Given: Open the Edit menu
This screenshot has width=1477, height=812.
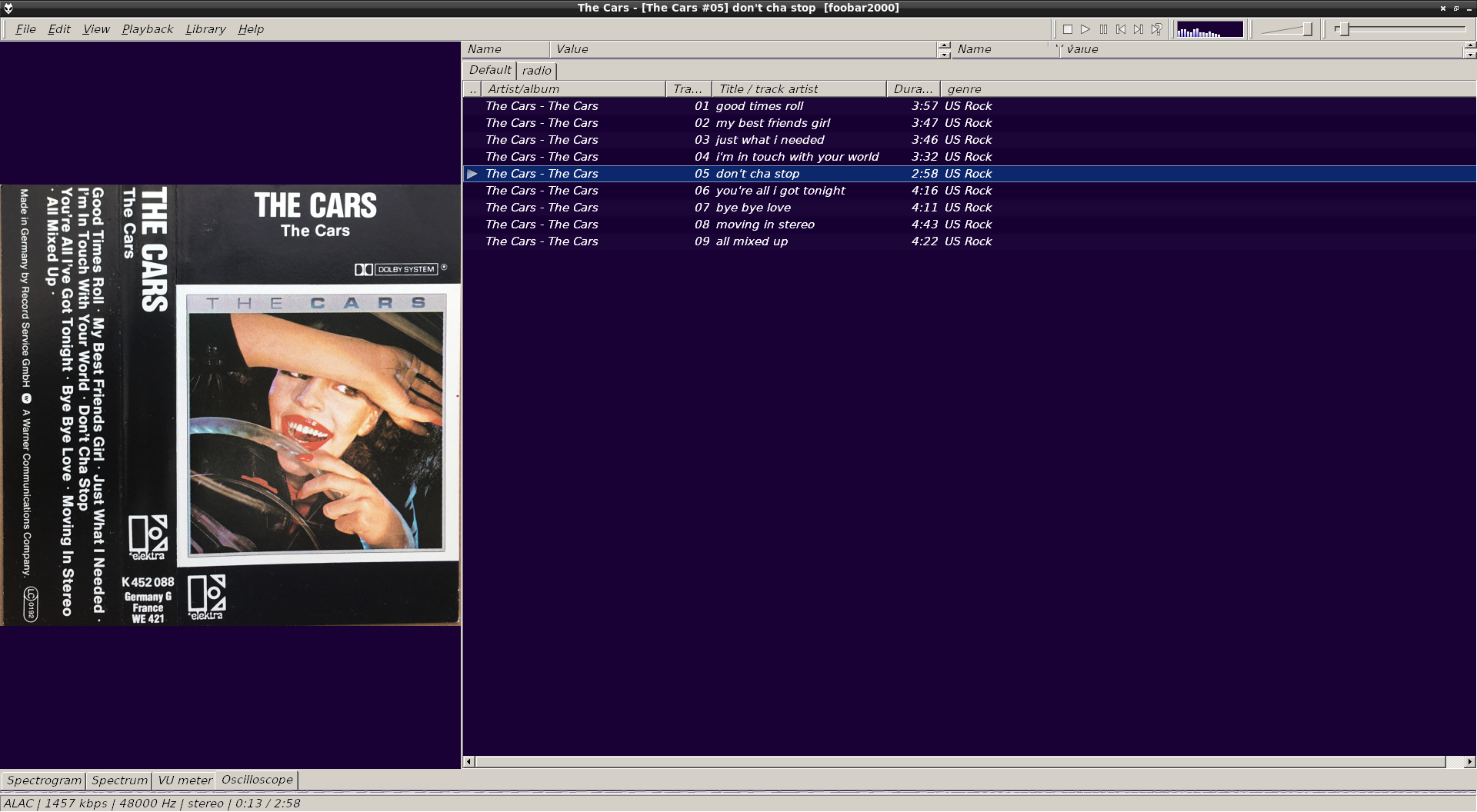Looking at the screenshot, I should point(59,29).
